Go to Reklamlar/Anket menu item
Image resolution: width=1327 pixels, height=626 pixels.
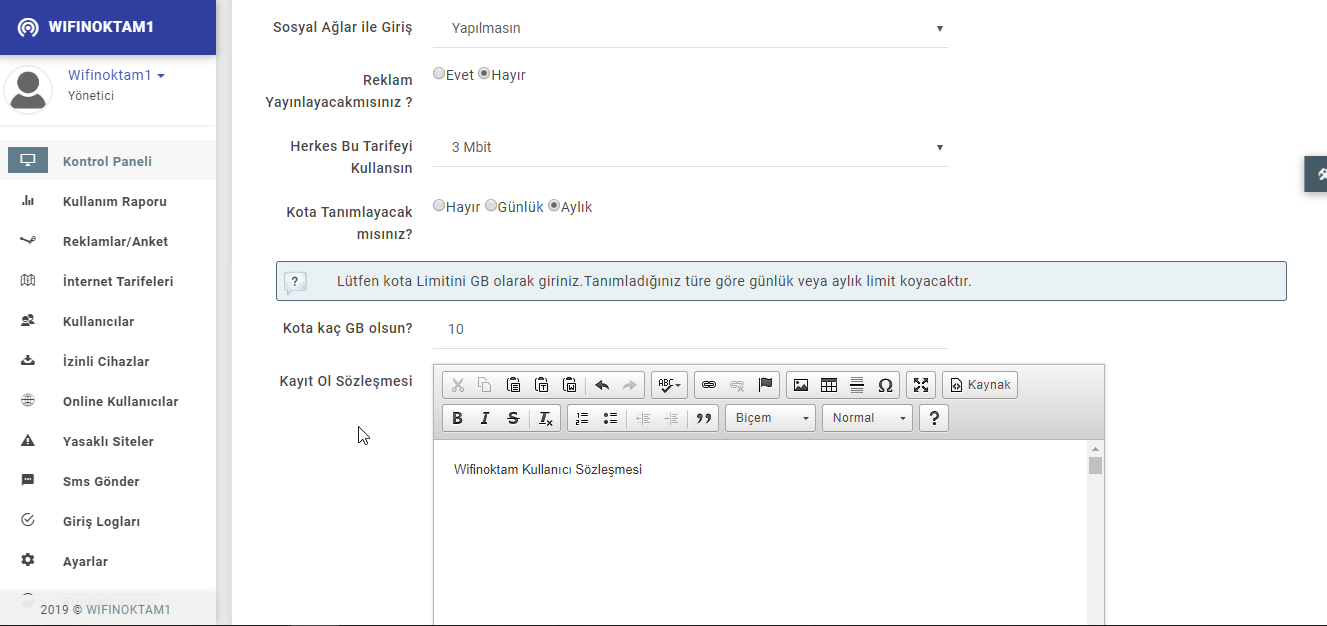click(x=108, y=241)
